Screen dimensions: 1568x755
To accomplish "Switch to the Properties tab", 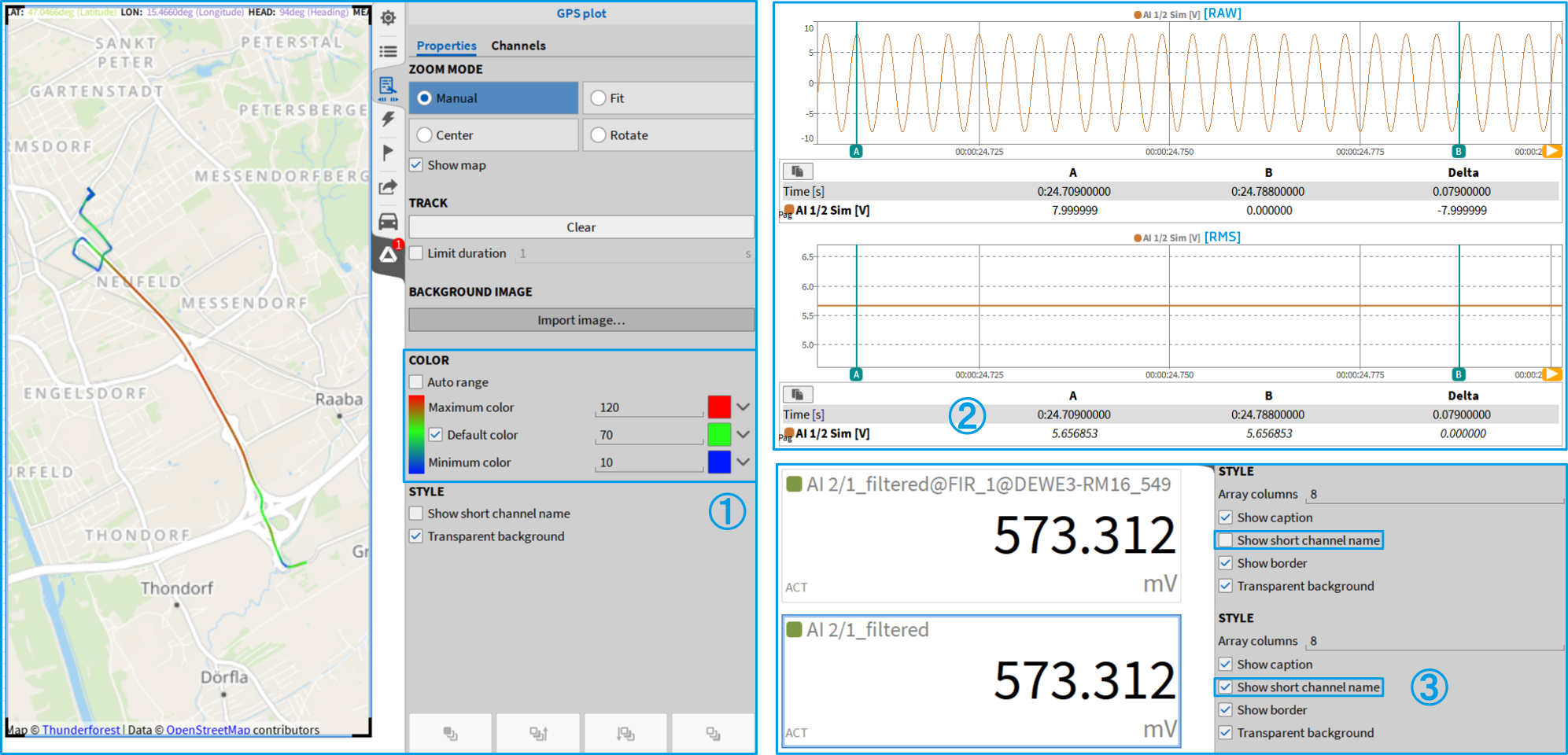I will [446, 46].
